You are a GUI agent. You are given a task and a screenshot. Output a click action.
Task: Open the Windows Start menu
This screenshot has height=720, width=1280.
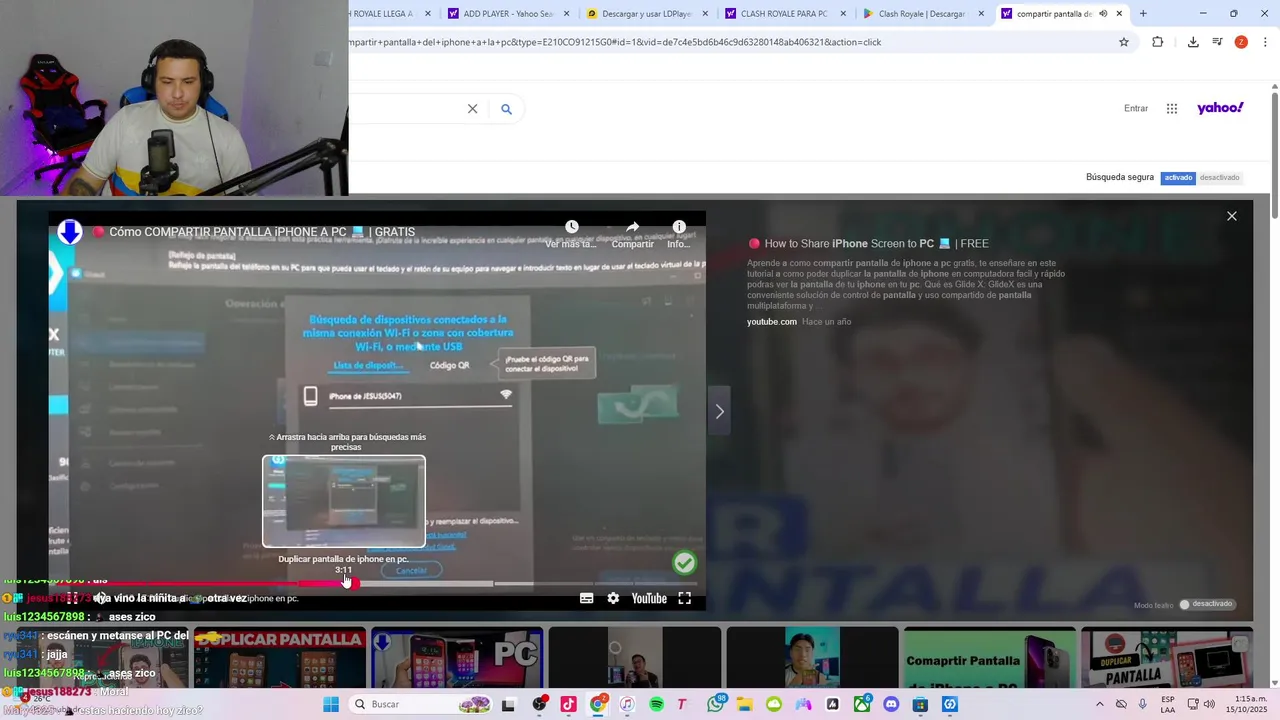tap(331, 704)
